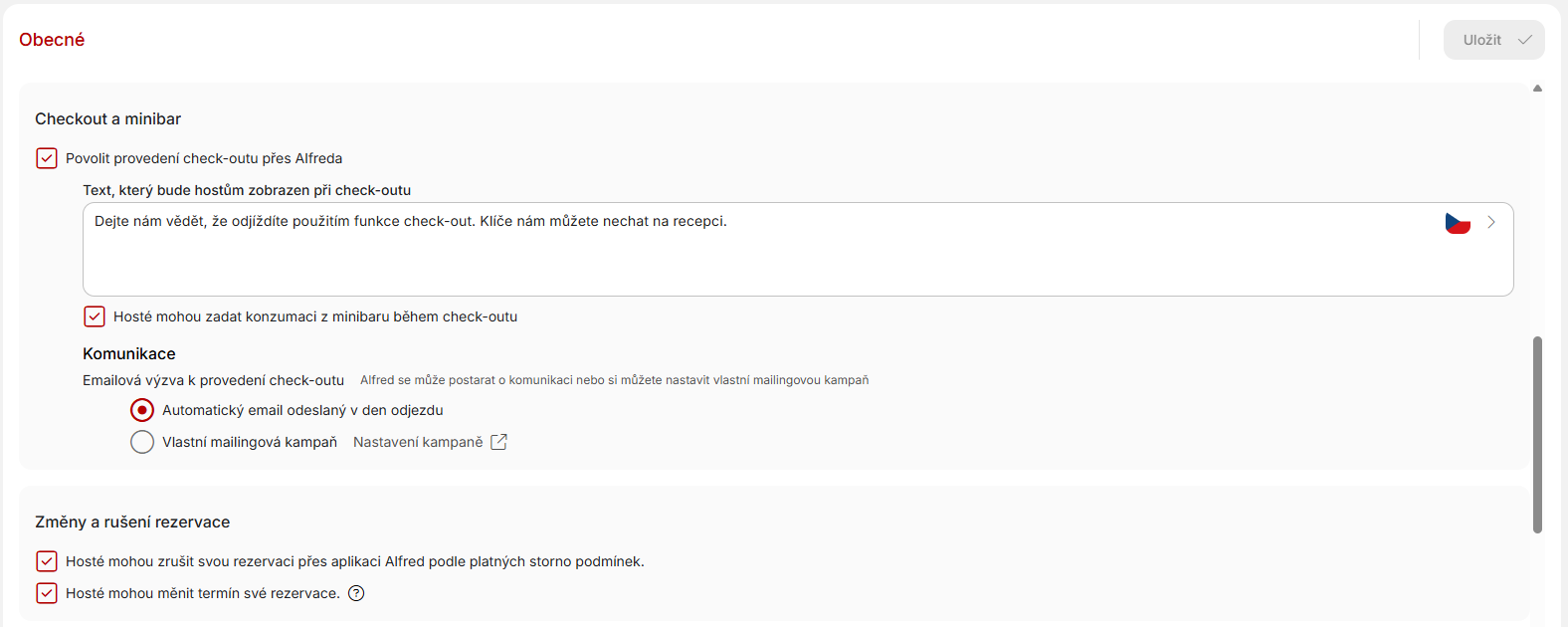Disable guests cancelling reservations via Alfred
Viewport: 1568px width, 627px height.
[x=47, y=561]
